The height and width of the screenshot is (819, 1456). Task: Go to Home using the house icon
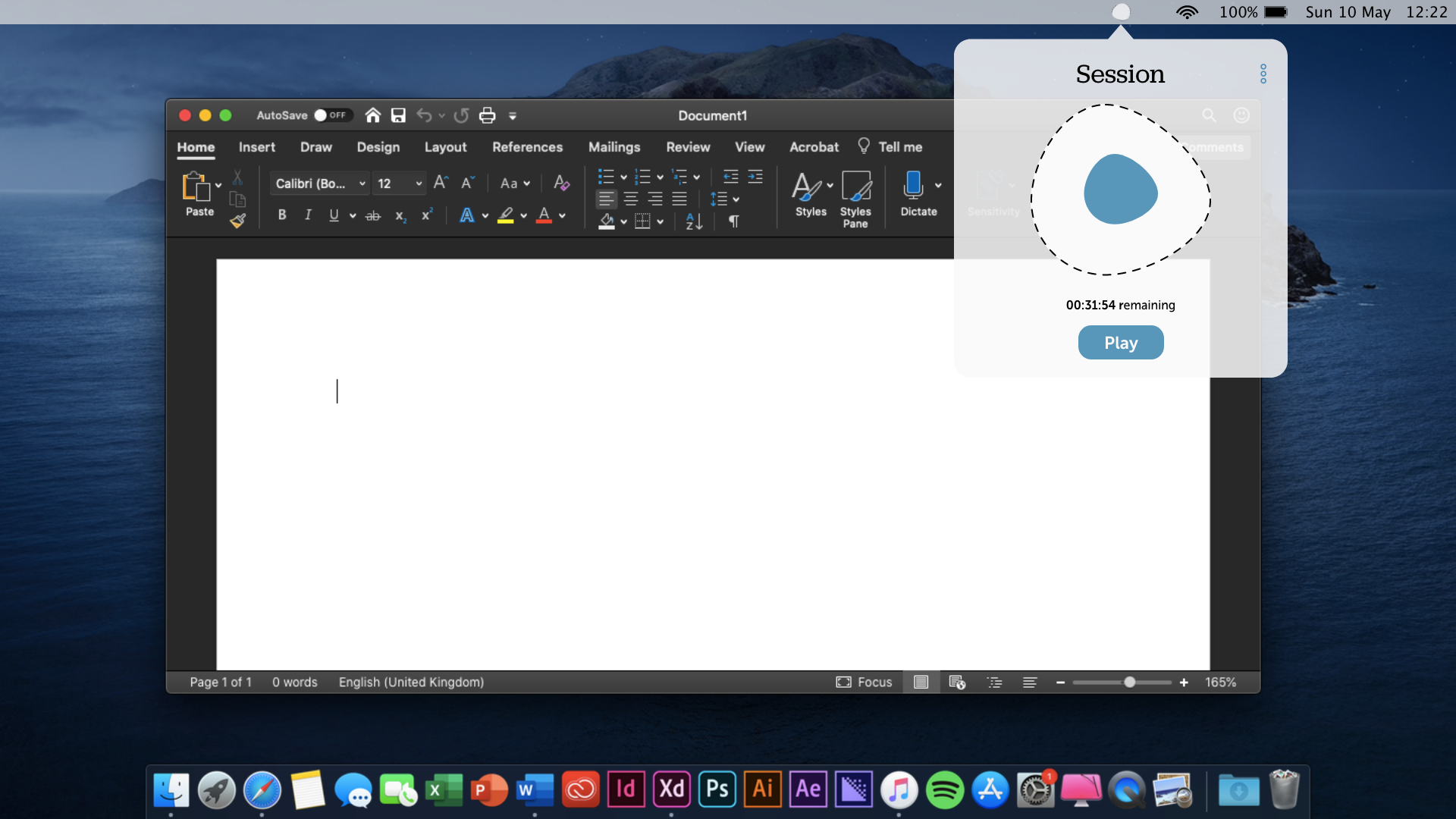372,115
